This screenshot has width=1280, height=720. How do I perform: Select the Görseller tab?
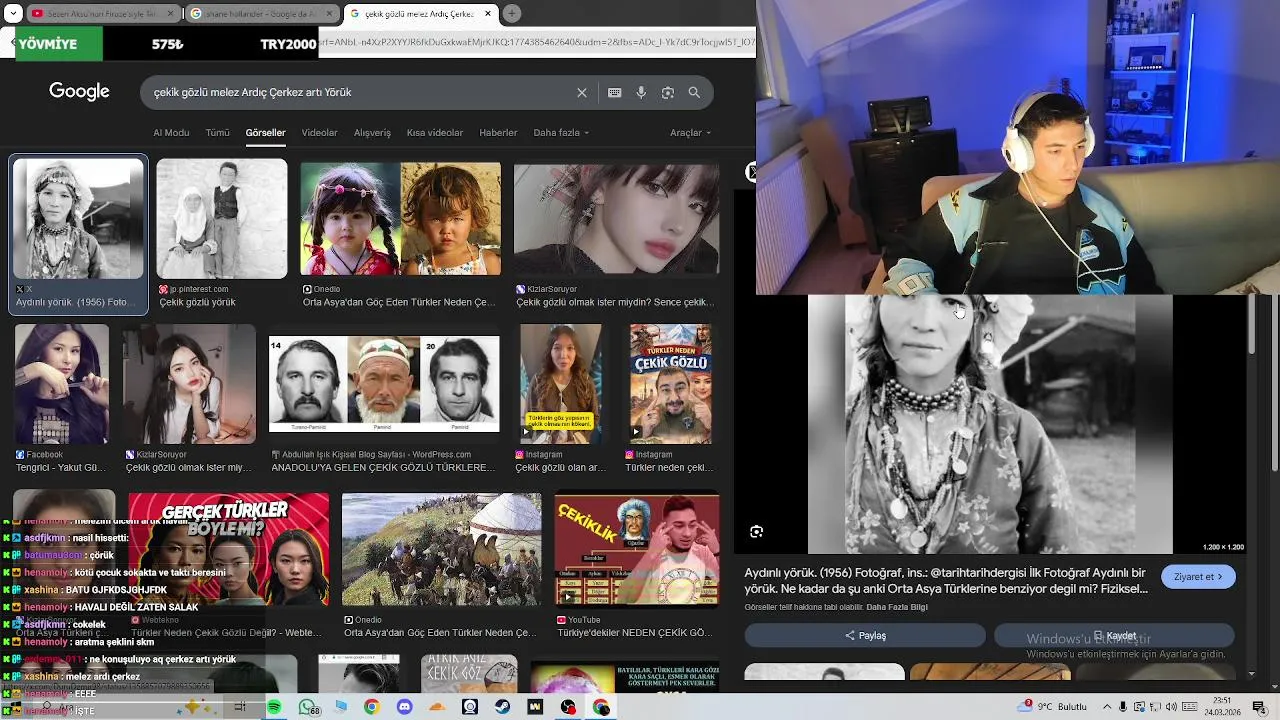coord(265,132)
